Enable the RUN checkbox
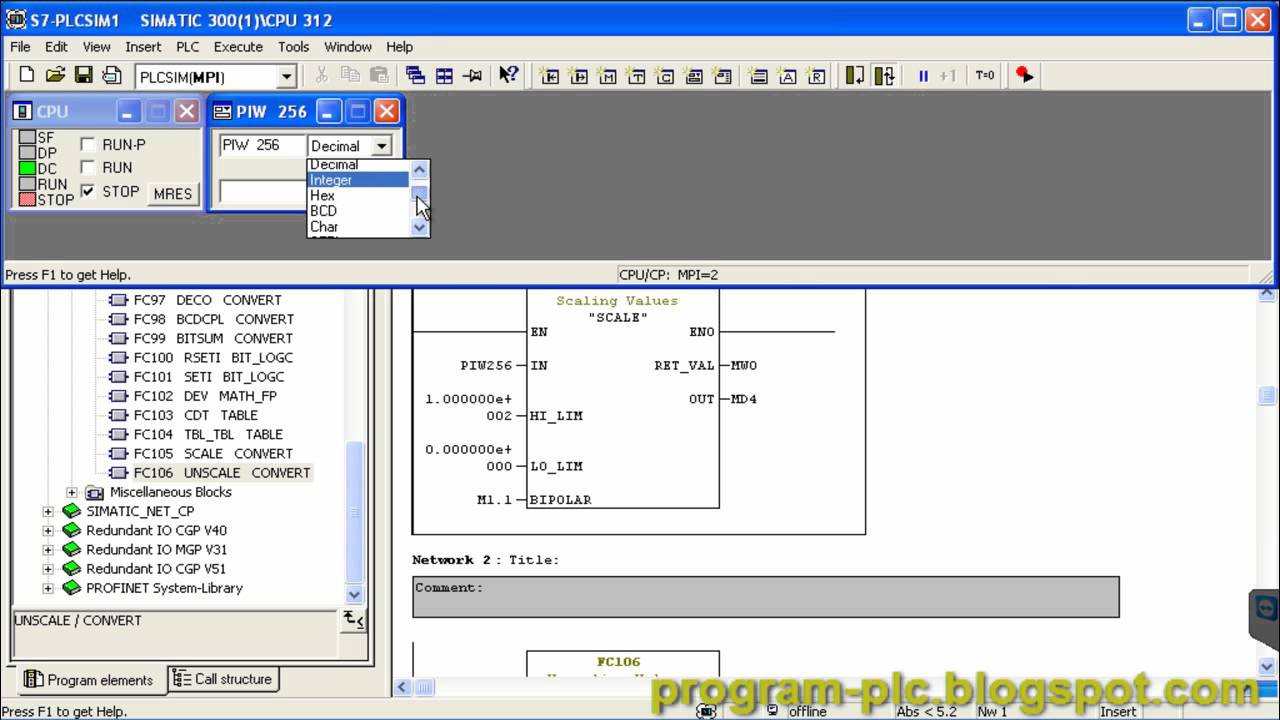Viewport: 1280px width, 720px height. coord(88,168)
